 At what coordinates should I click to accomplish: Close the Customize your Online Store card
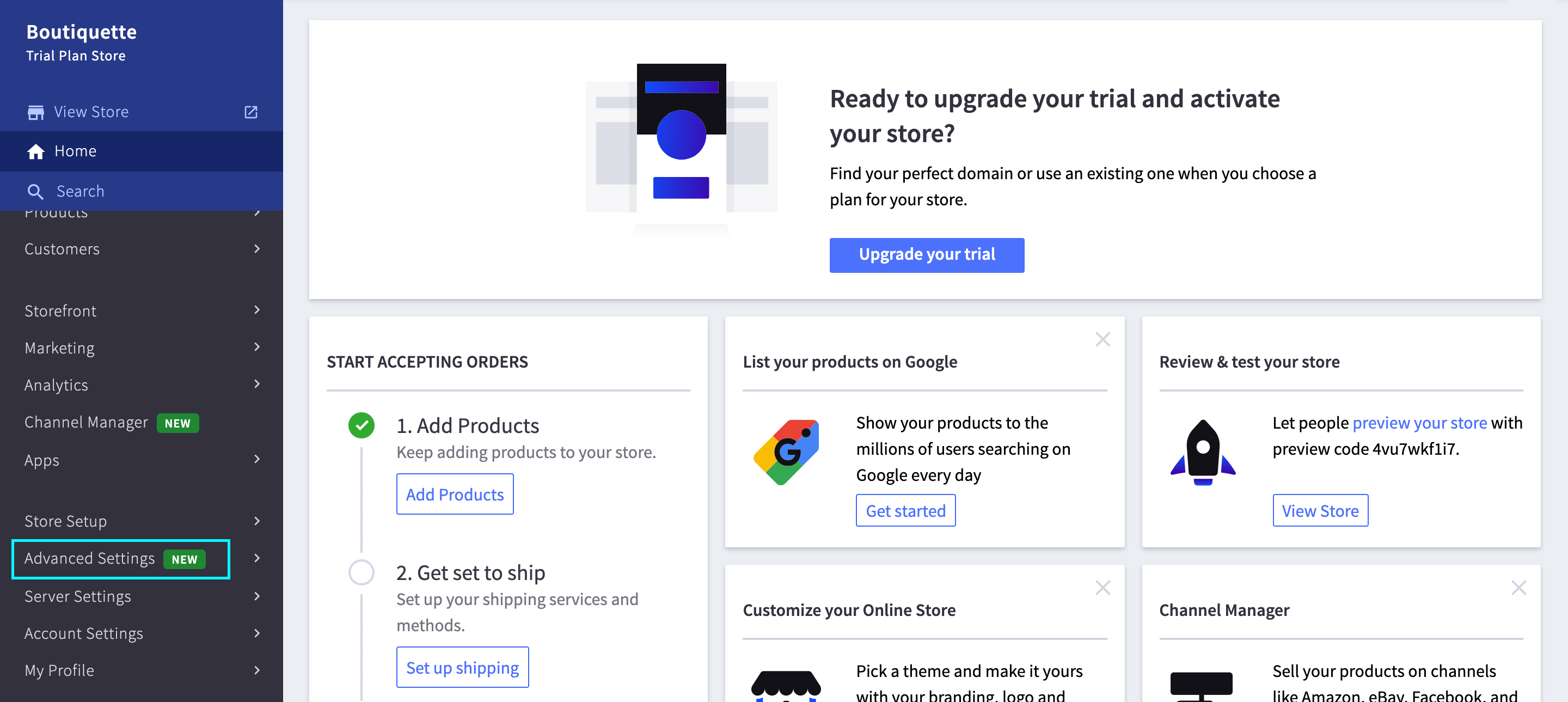click(1102, 588)
